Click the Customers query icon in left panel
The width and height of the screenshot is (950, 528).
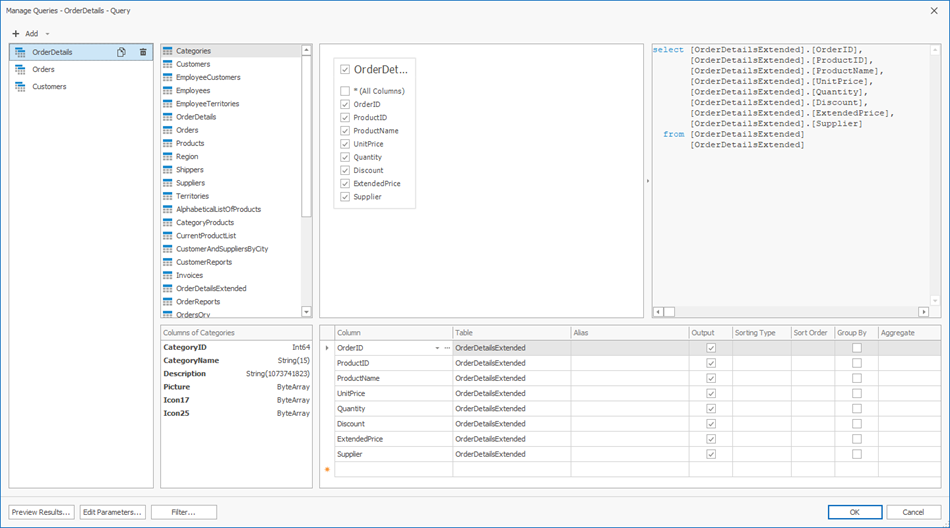point(20,87)
